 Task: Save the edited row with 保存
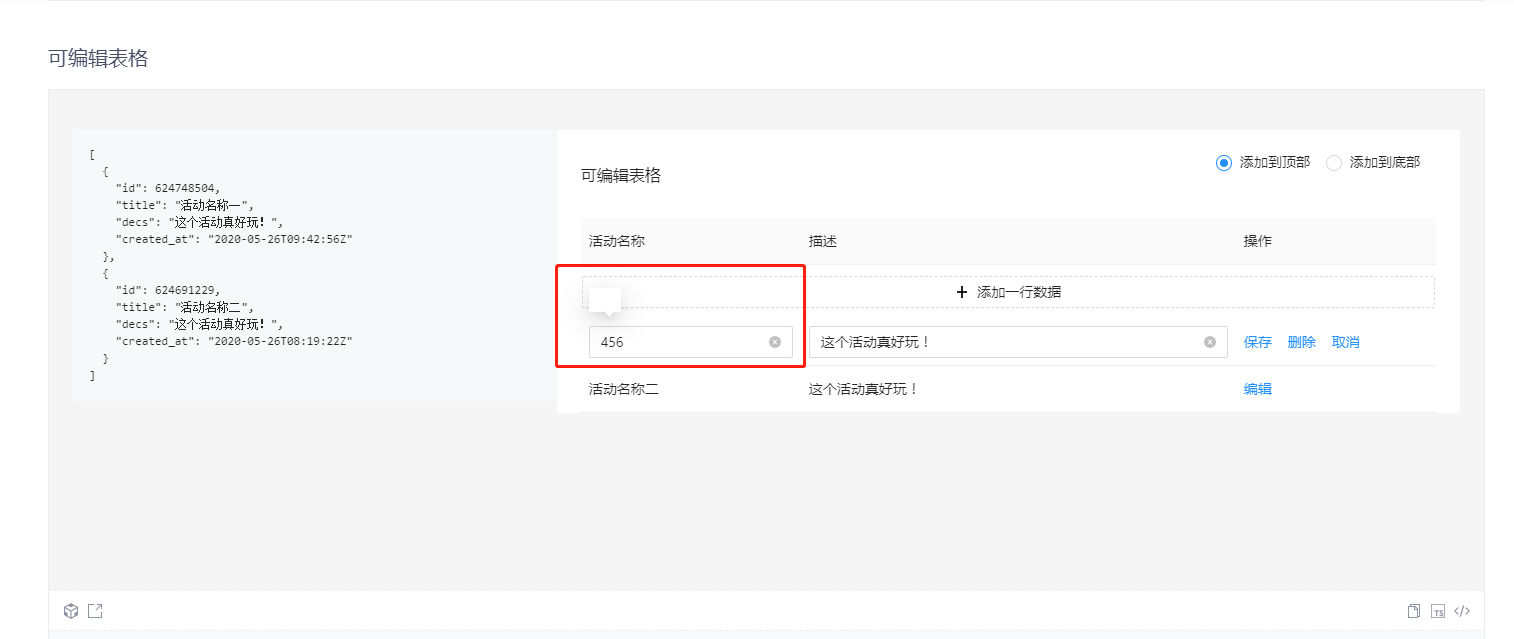click(x=1258, y=342)
